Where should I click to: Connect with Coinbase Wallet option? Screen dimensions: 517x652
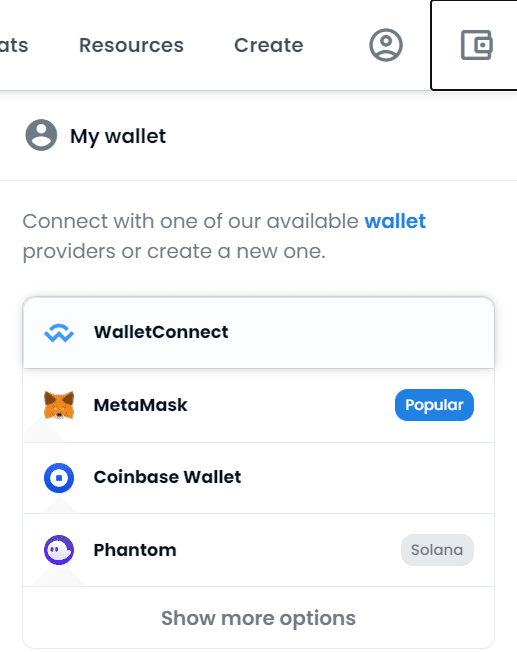(259, 478)
